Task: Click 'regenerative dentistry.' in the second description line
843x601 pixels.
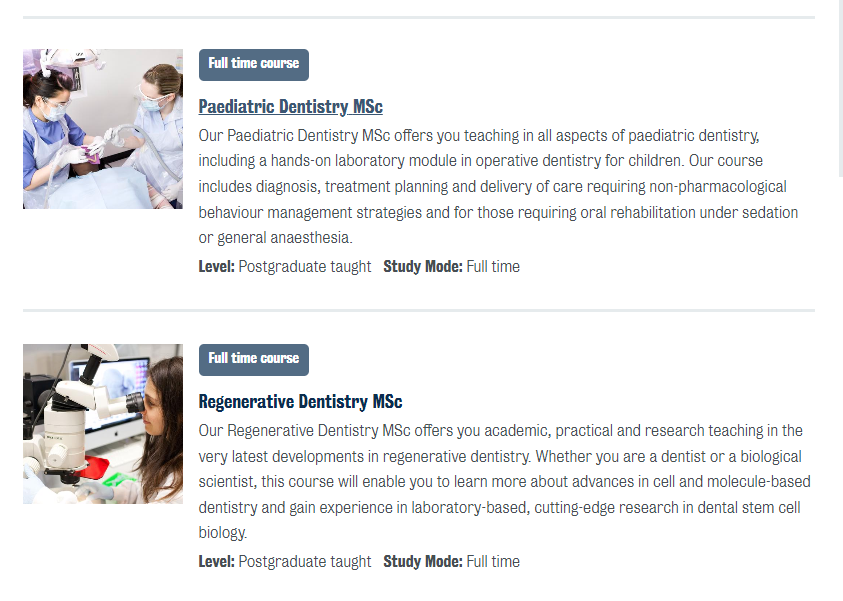Action: [453, 457]
